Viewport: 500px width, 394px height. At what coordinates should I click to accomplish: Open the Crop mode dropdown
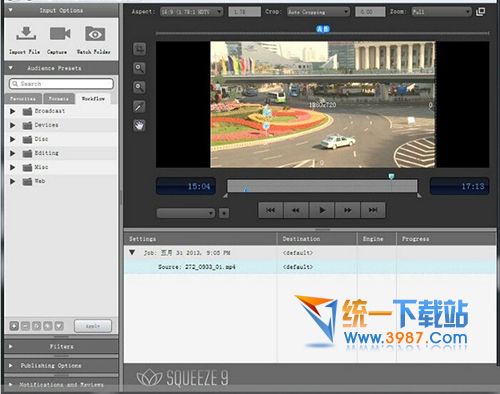click(318, 12)
